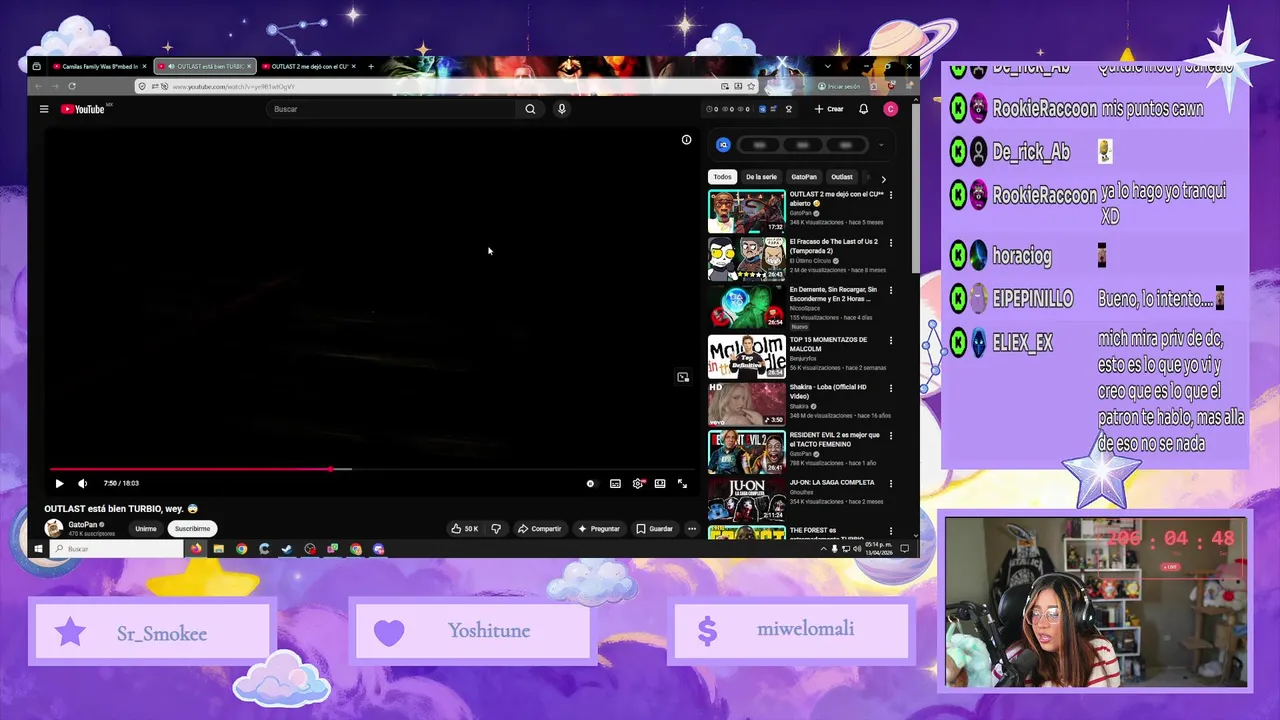Viewport: 1280px width, 720px height.
Task: Open Steam from the taskbar
Action: pos(287,549)
